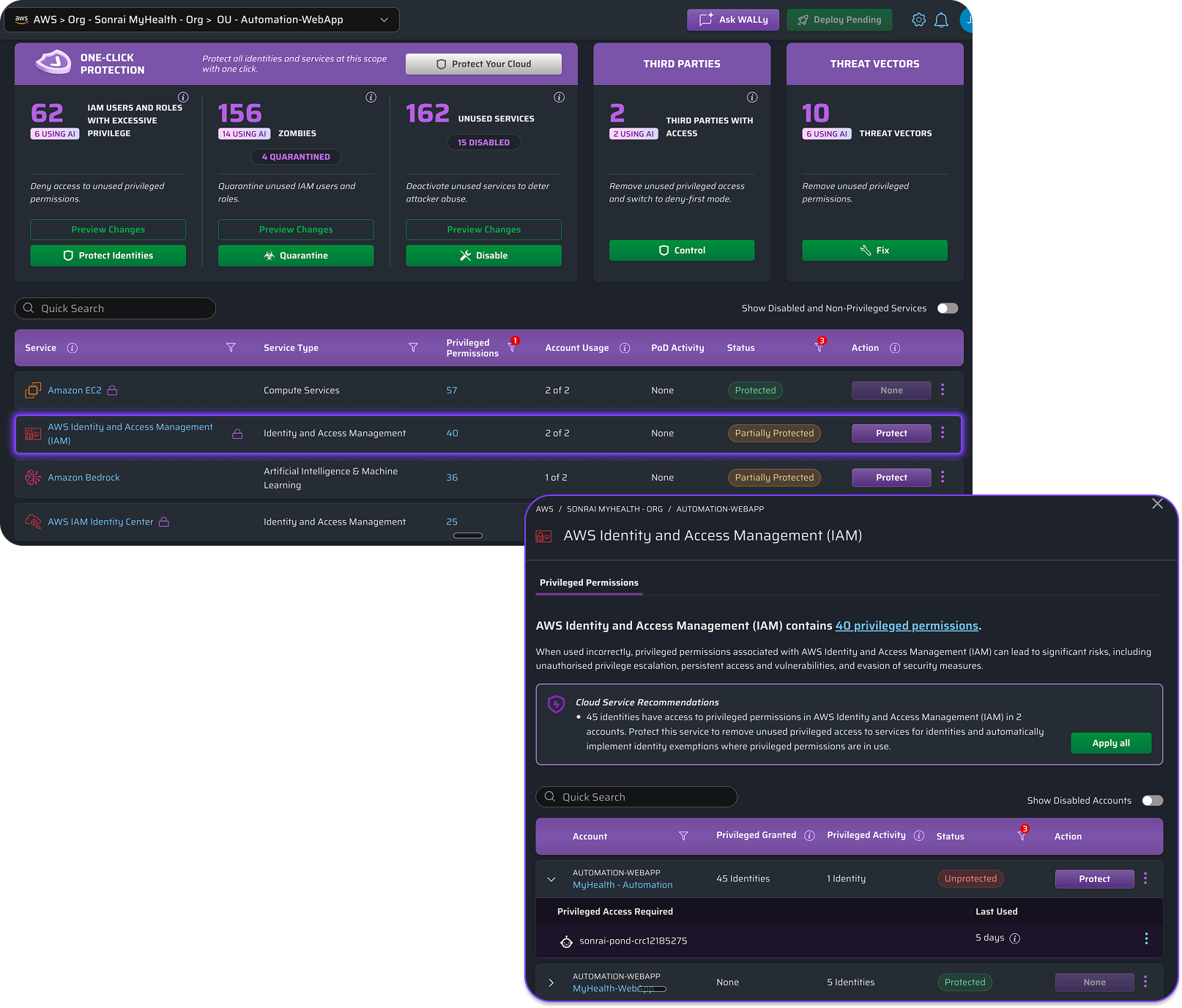Click the 57 privileged permissions value for EC2

point(452,390)
